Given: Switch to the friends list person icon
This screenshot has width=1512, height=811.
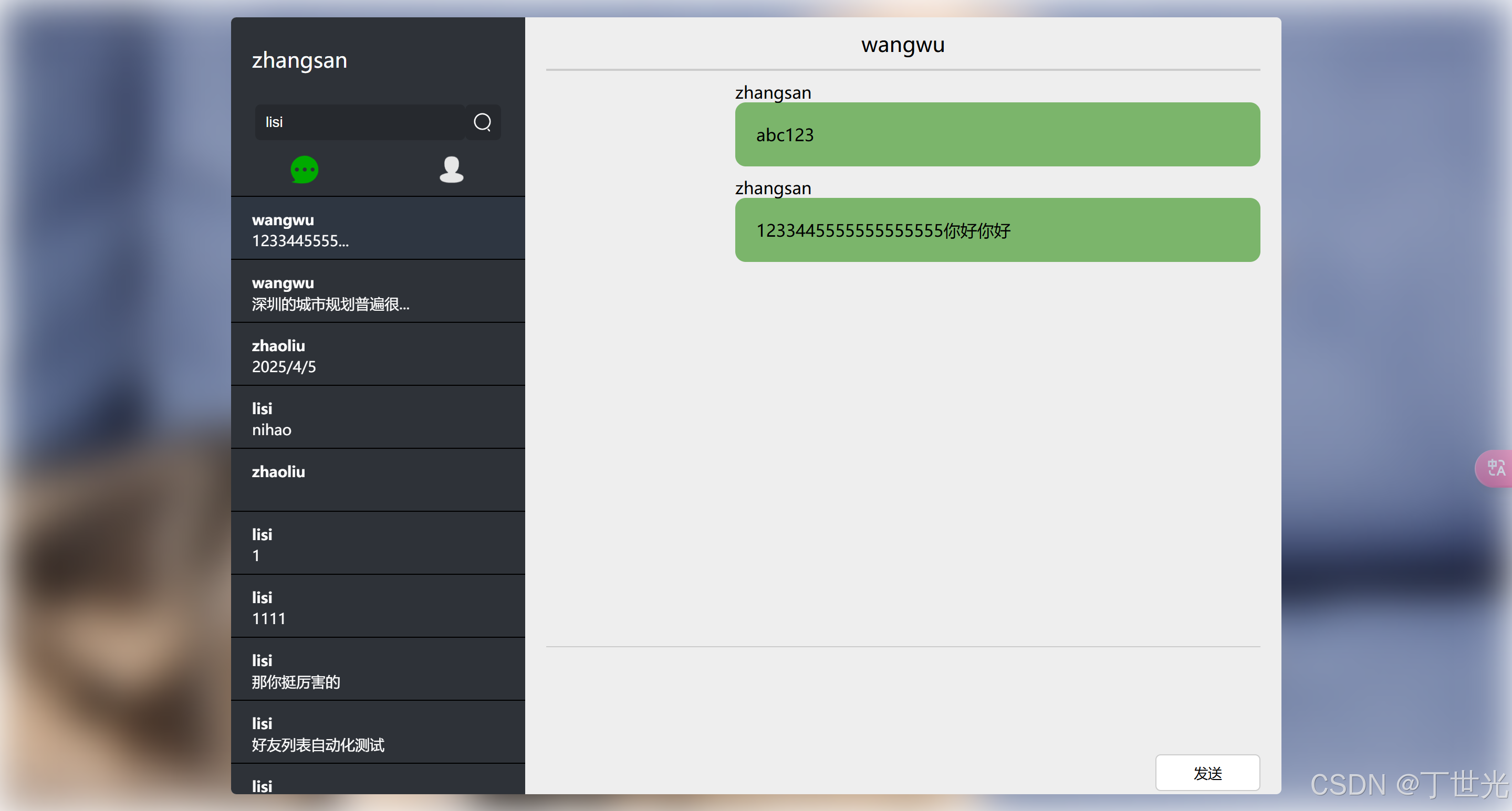Looking at the screenshot, I should coord(451,170).
